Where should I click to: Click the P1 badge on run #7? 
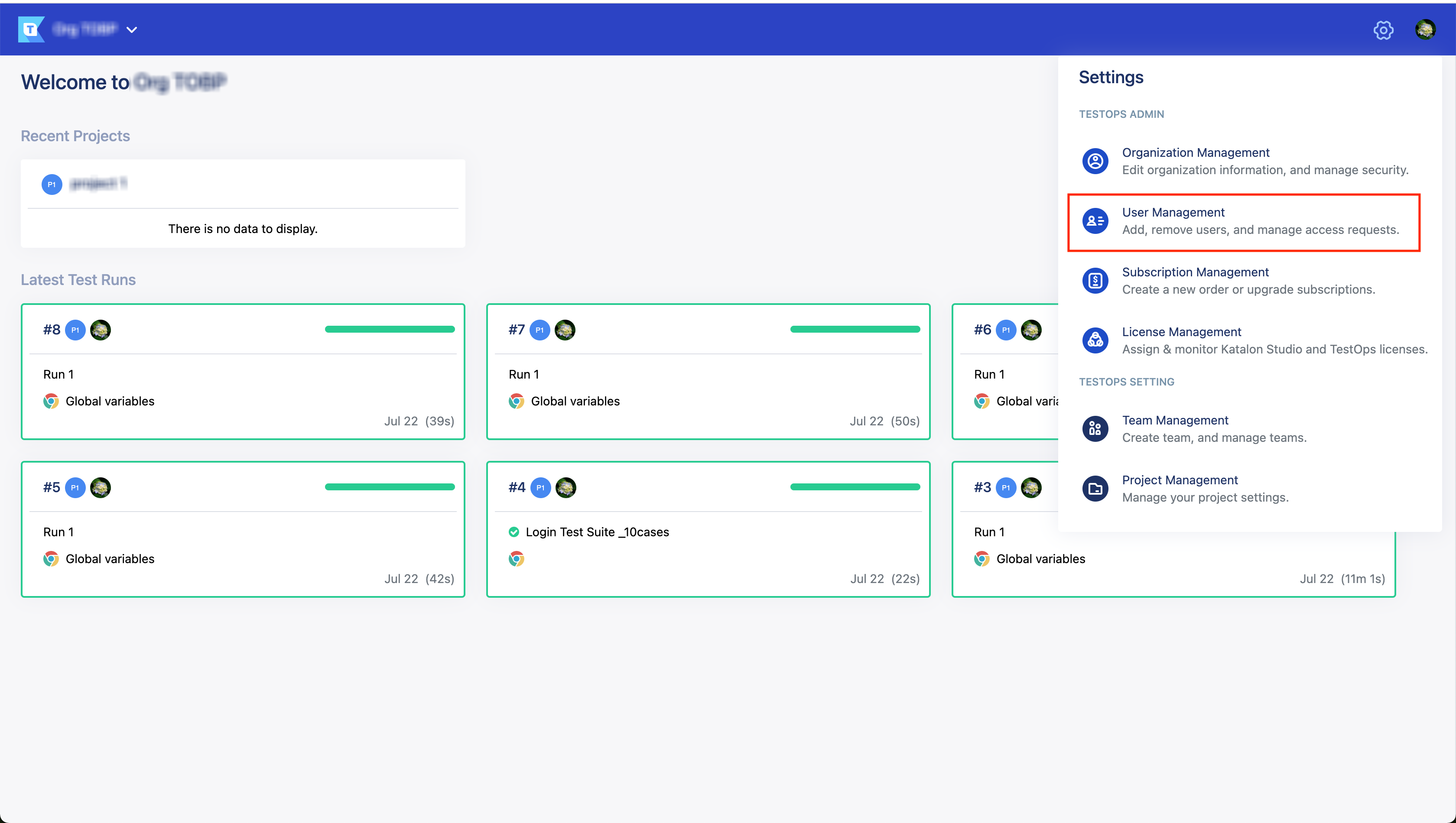pos(540,330)
